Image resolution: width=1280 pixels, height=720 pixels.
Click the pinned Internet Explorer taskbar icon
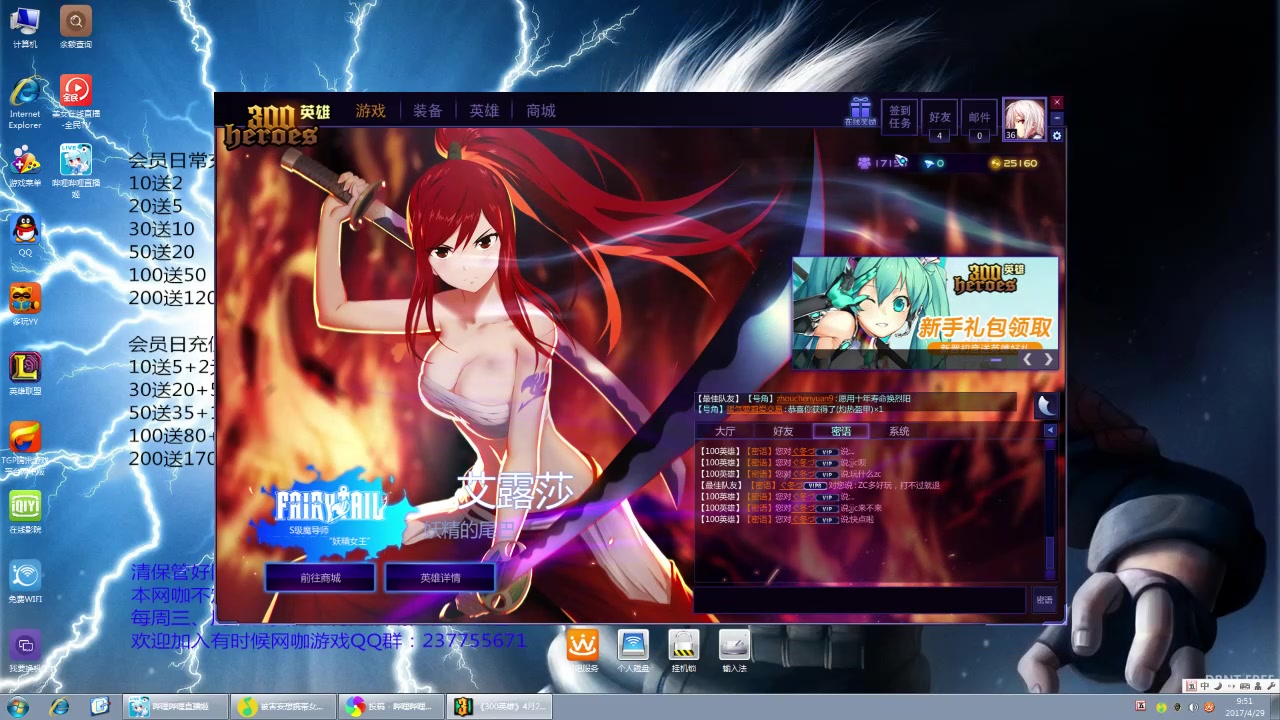coord(60,707)
